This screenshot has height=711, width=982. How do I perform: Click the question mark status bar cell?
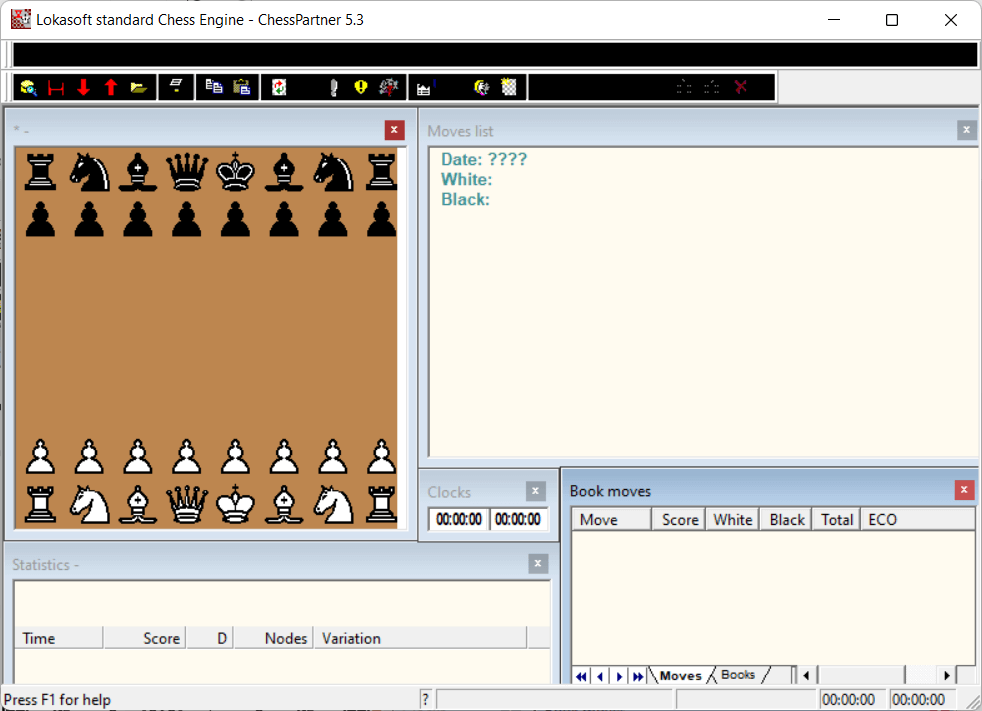pyautogui.click(x=425, y=699)
